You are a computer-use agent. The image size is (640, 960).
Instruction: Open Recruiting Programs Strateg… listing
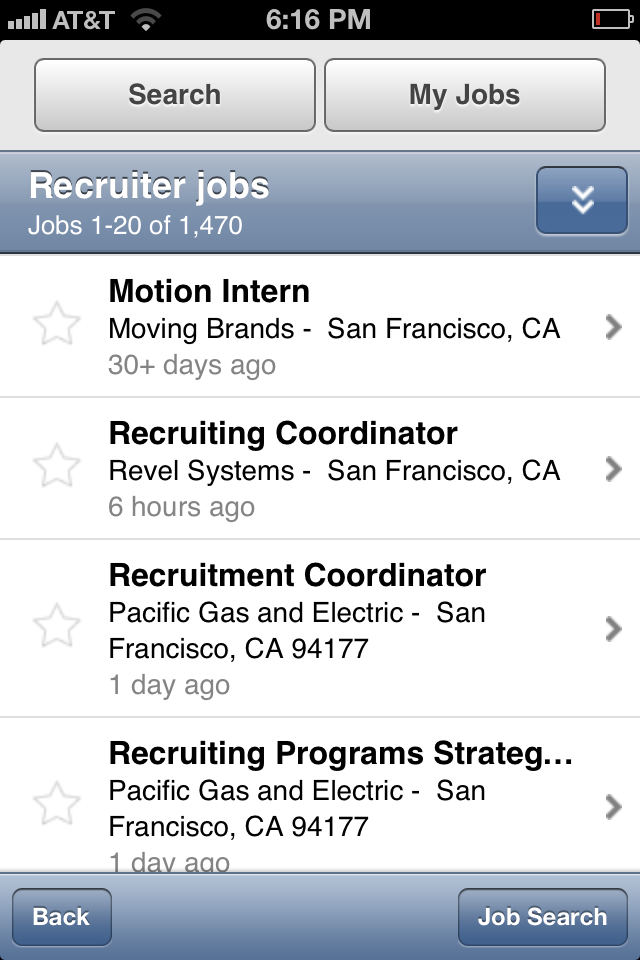click(340, 753)
